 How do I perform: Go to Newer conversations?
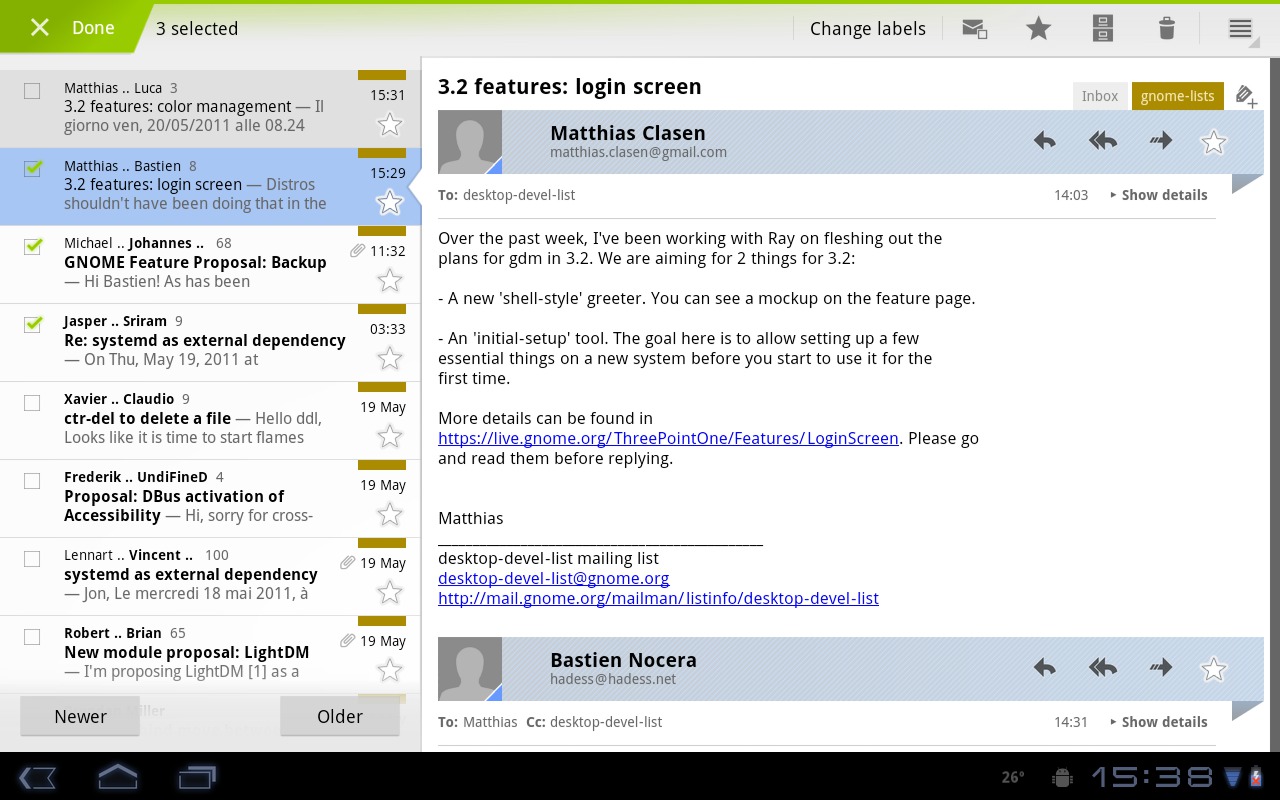point(80,716)
